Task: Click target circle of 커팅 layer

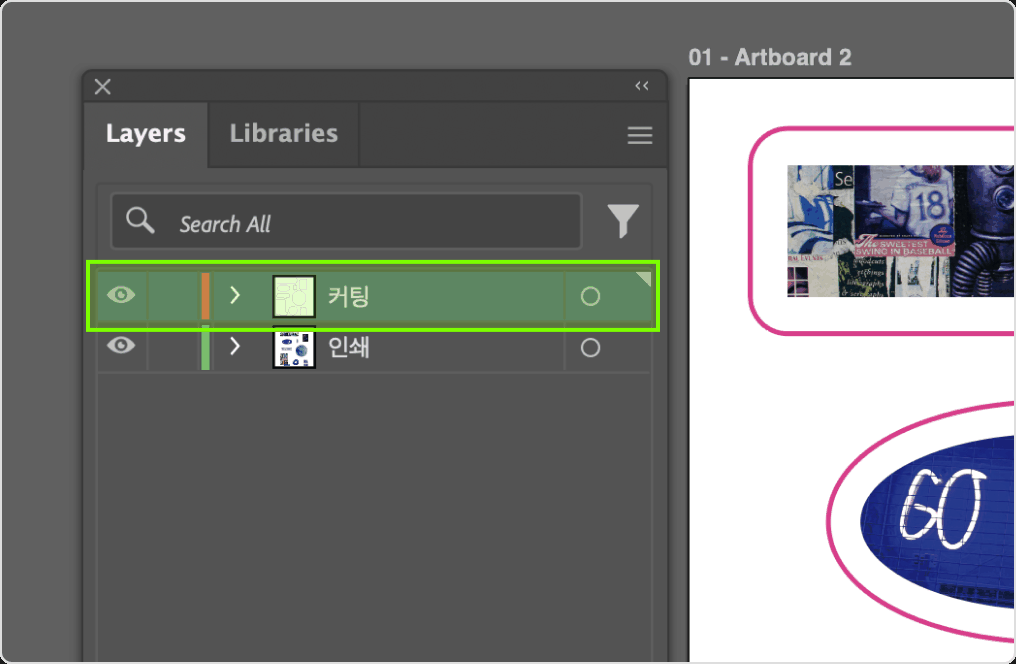Action: [x=590, y=296]
